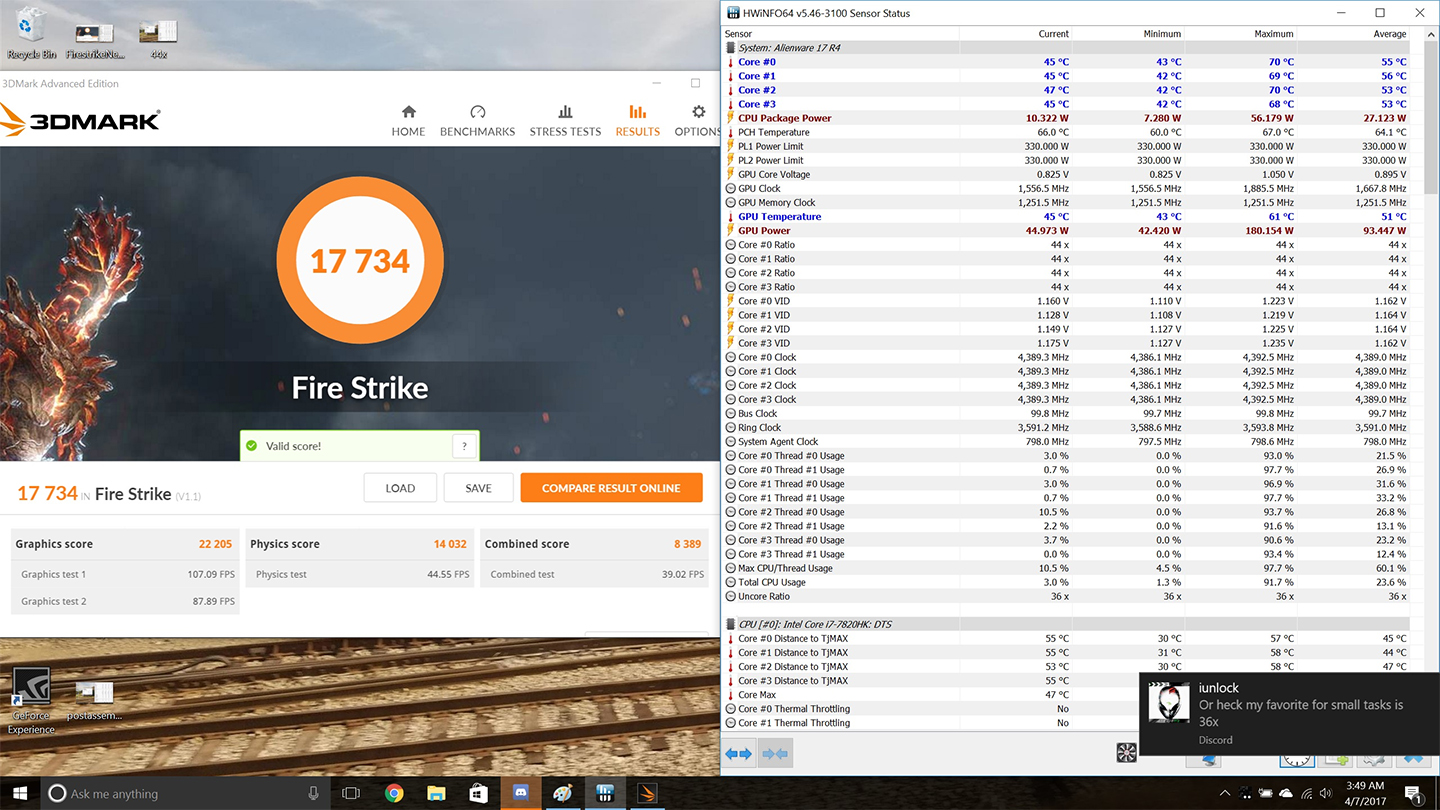Select the GPU Power sensor row

click(1066, 230)
